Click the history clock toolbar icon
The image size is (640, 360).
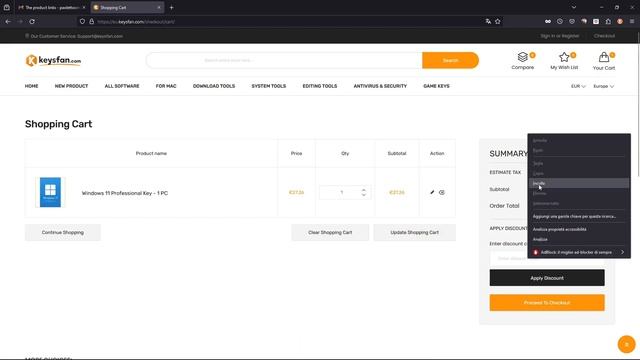tap(560, 21)
